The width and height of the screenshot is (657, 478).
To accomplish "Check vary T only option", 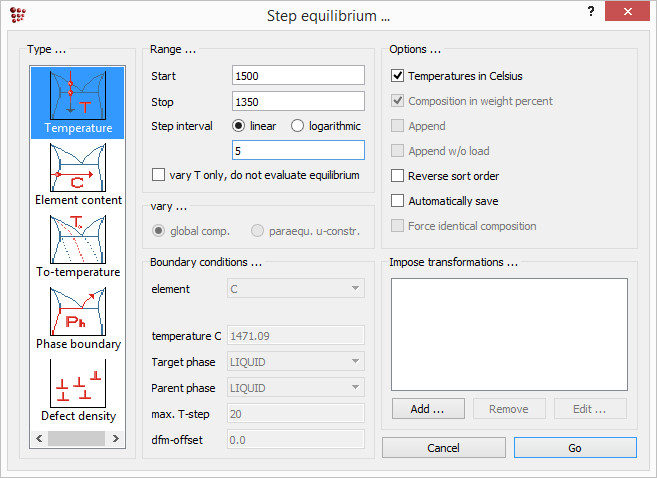I will [159, 175].
